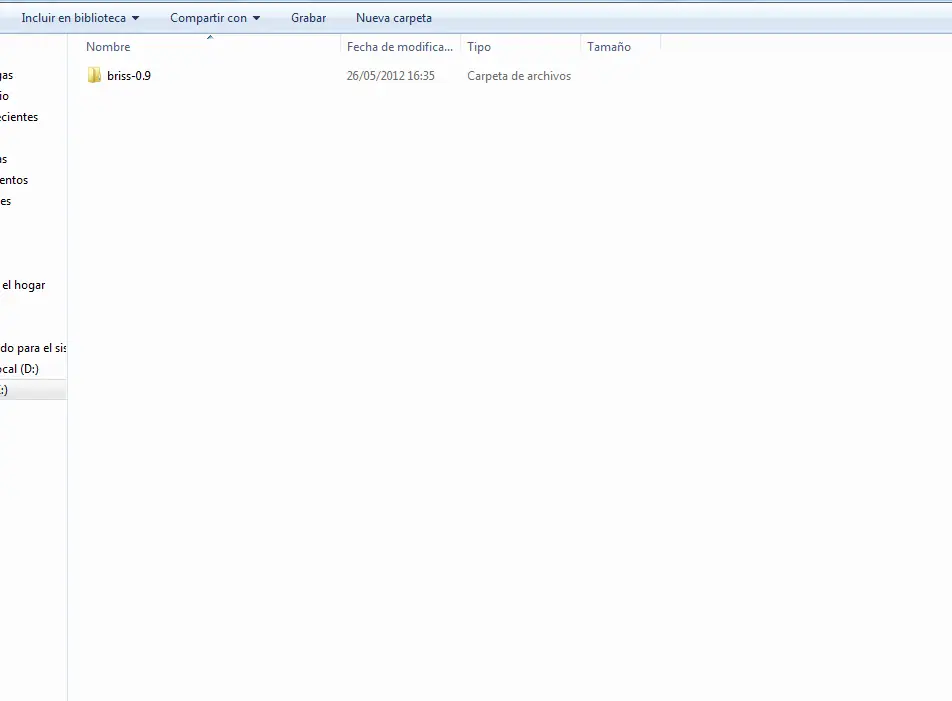
Task: Open Incluir en biblioteca dropdown
Action: click(x=80, y=18)
